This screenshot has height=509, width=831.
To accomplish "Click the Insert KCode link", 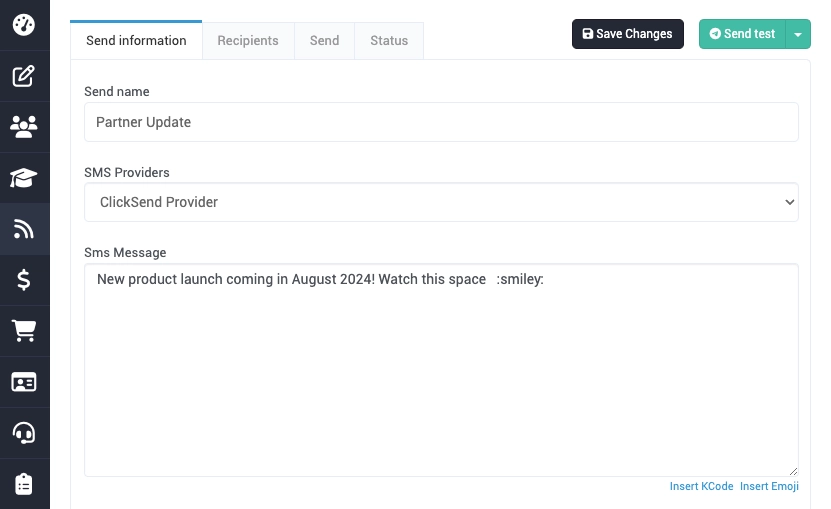I will click(701, 487).
